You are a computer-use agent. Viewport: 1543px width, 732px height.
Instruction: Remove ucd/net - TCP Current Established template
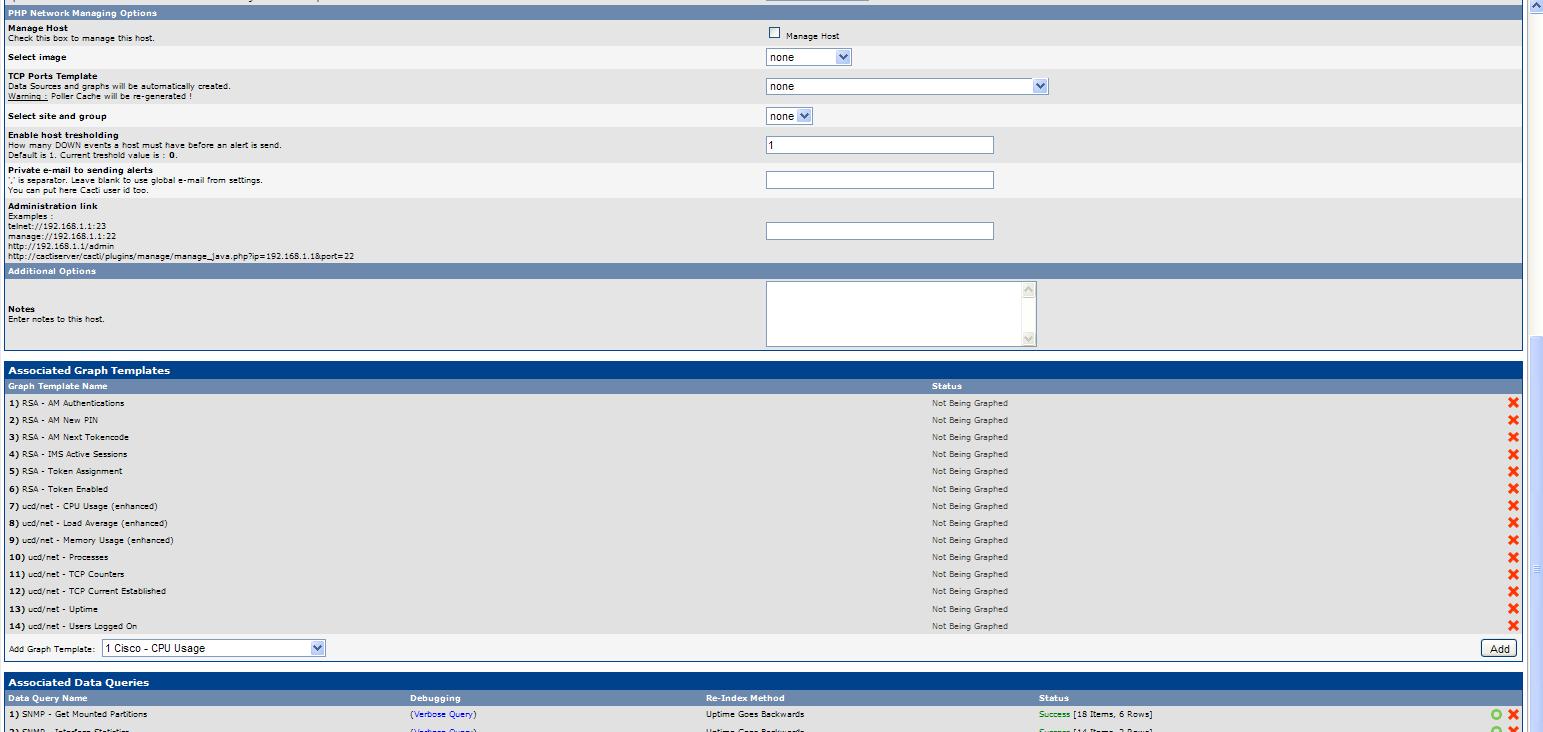[x=1513, y=591]
